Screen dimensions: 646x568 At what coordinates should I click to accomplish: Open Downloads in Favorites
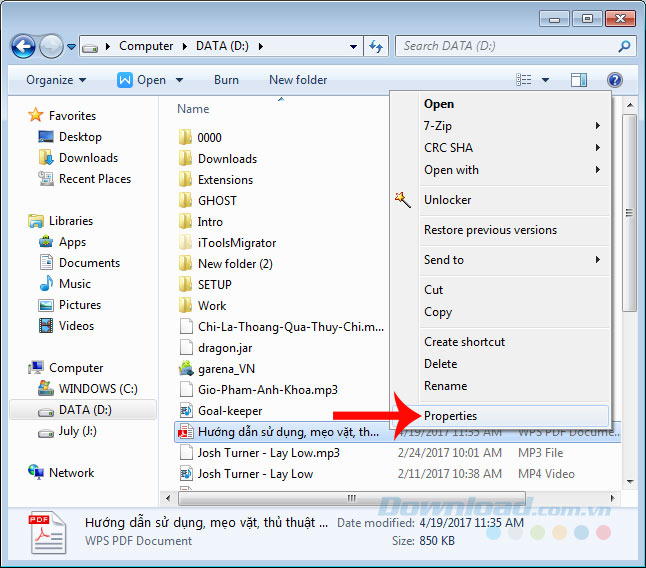point(88,158)
